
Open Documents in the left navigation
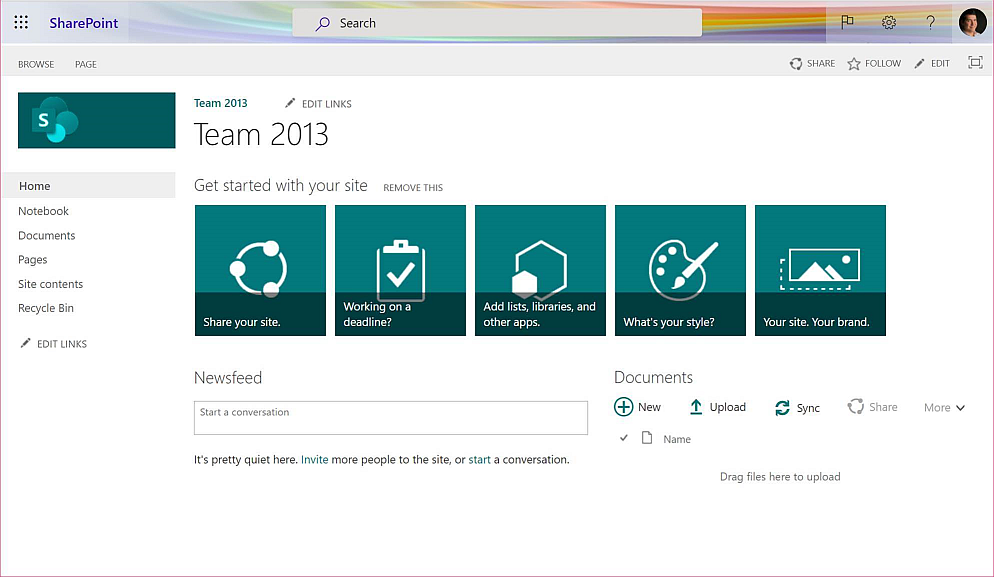pyautogui.click(x=46, y=235)
